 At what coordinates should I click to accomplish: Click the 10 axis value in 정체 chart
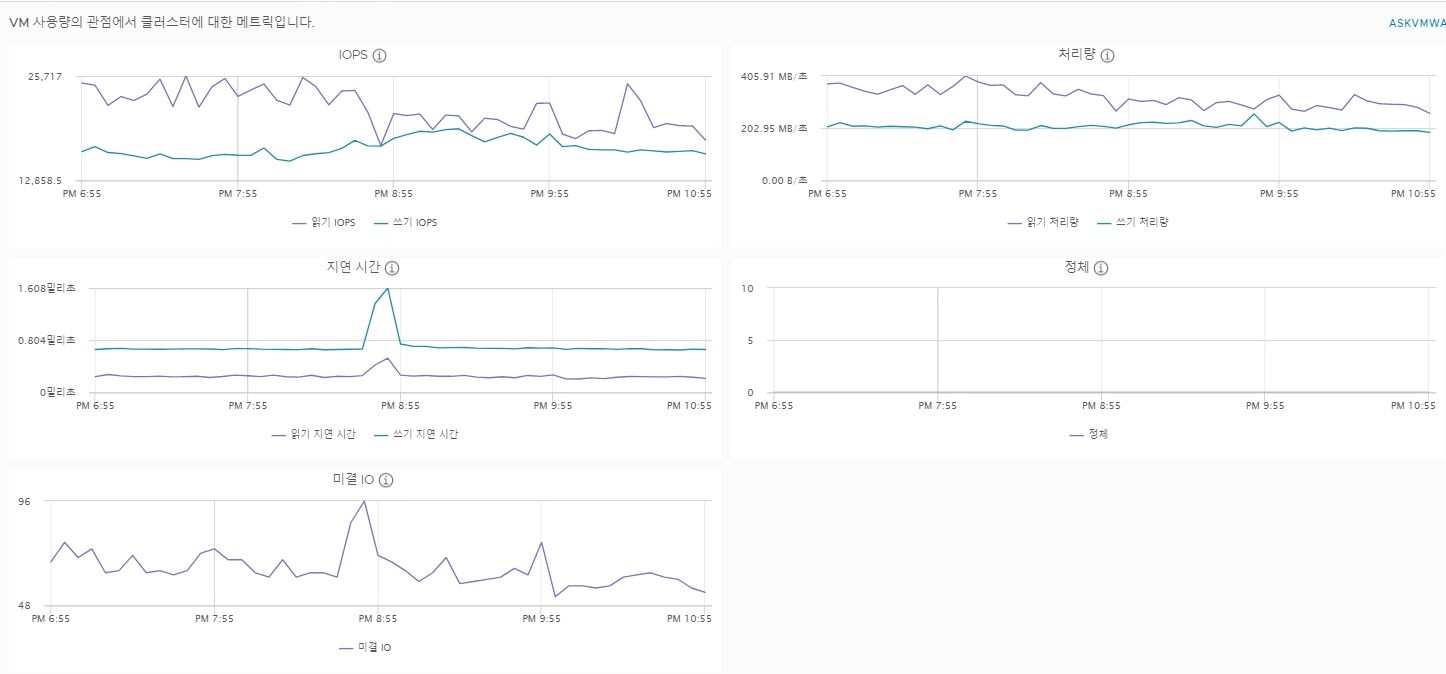(x=747, y=288)
